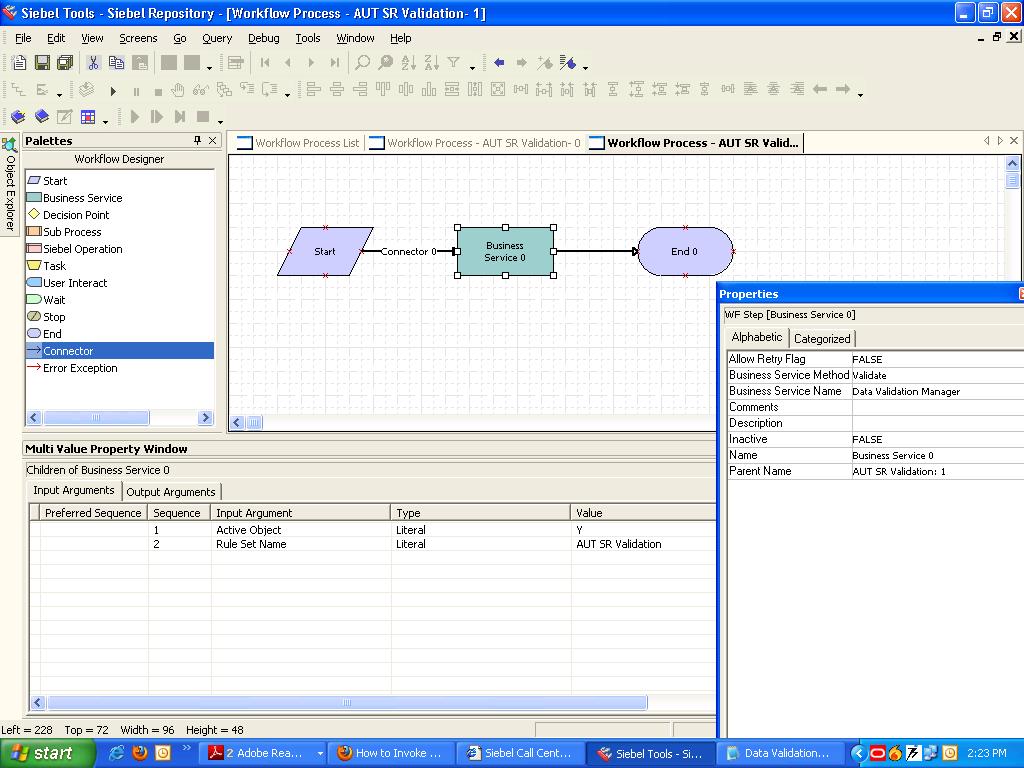Select the Output Arguments tab

coord(170,492)
